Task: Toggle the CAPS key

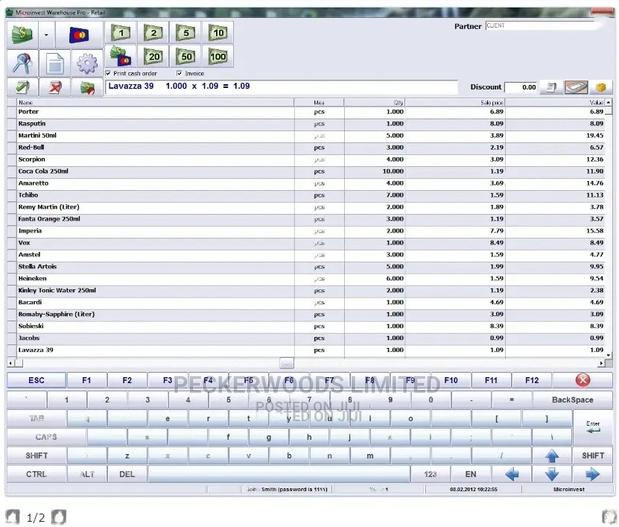Action: (x=46, y=437)
